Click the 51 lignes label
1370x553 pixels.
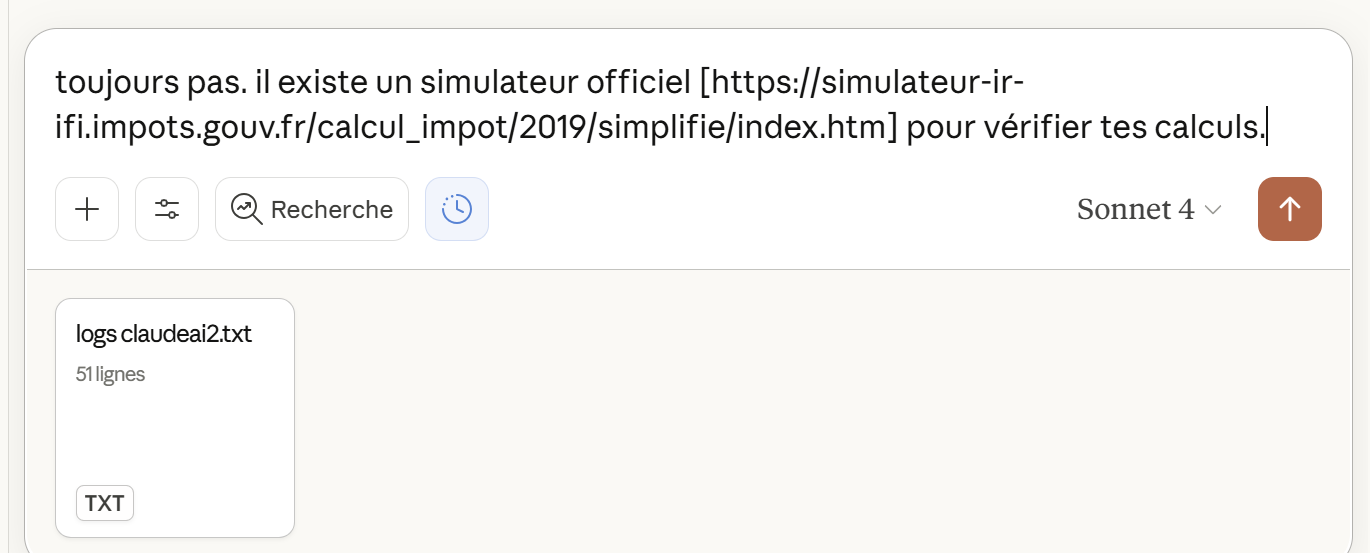(110, 375)
